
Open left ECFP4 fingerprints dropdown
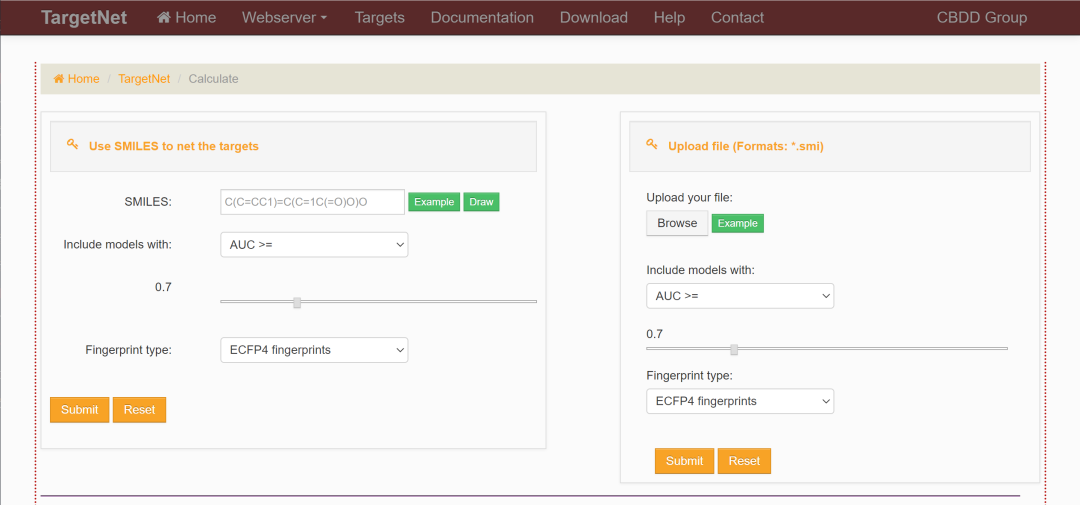click(x=313, y=350)
